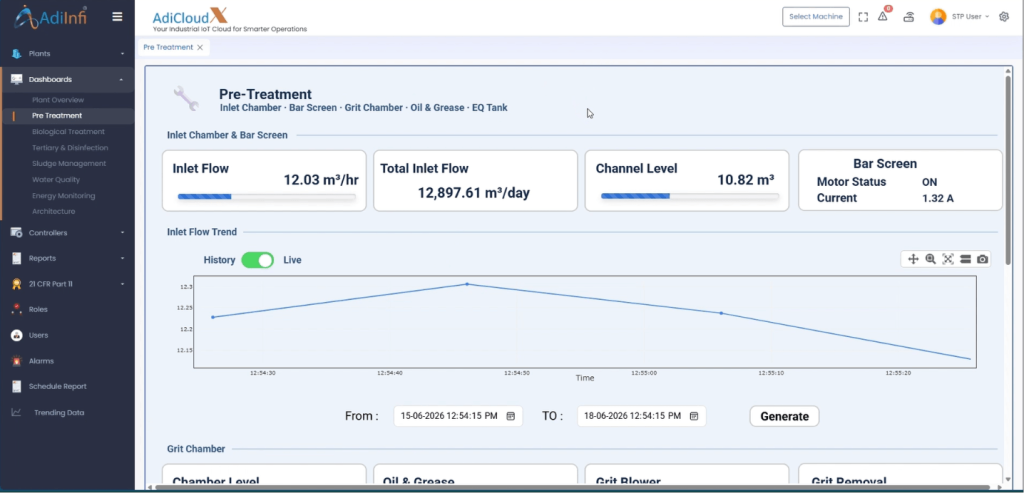
Task: Click the Trending Data chart icon
Action: (17, 413)
